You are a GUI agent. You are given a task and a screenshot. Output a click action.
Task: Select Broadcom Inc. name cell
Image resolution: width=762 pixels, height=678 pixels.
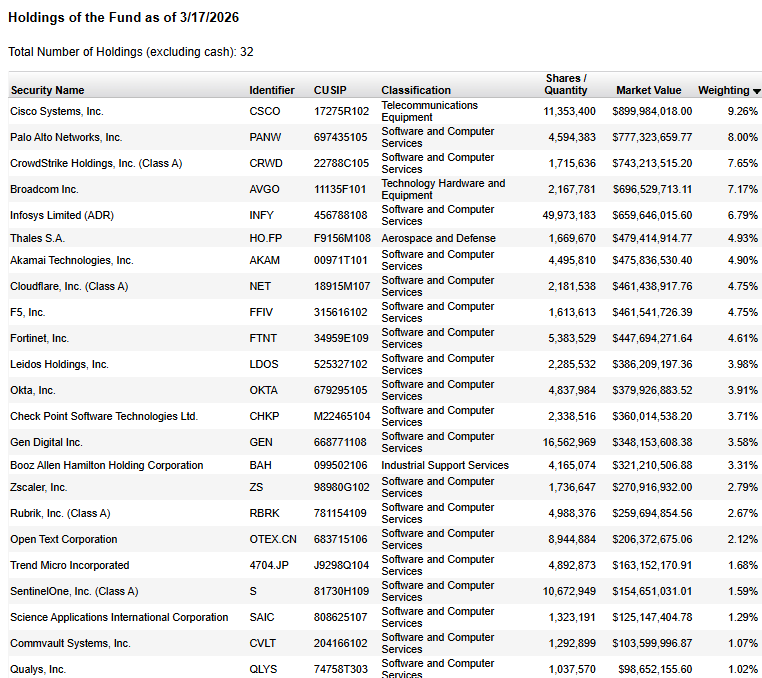tap(44, 190)
